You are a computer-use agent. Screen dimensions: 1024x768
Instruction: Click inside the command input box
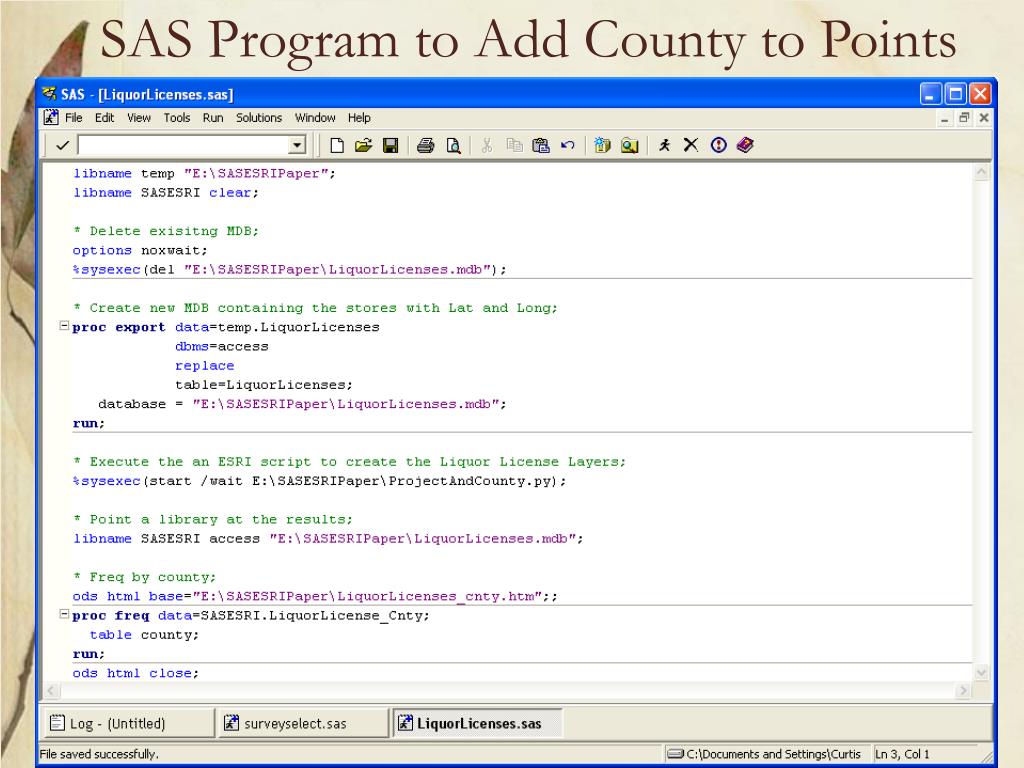[184, 145]
